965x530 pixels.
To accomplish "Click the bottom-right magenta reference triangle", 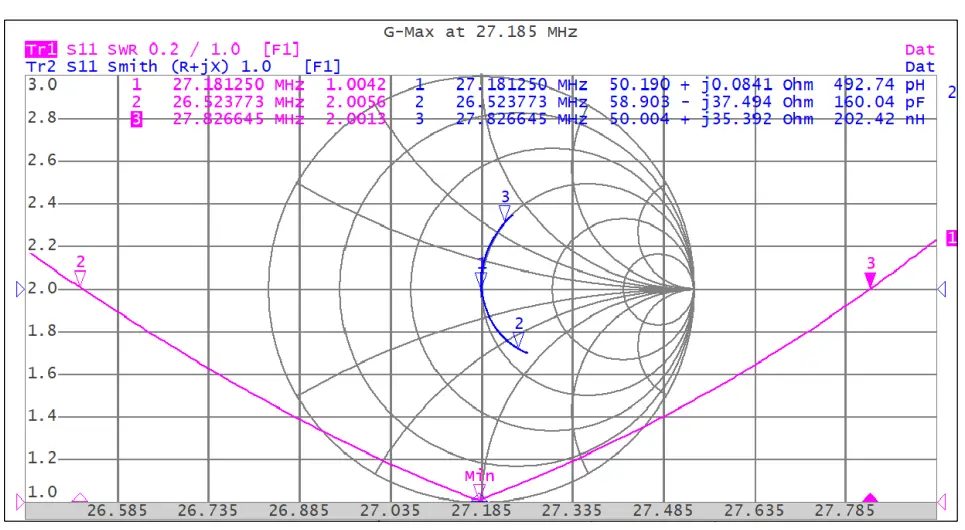I will [942, 502].
